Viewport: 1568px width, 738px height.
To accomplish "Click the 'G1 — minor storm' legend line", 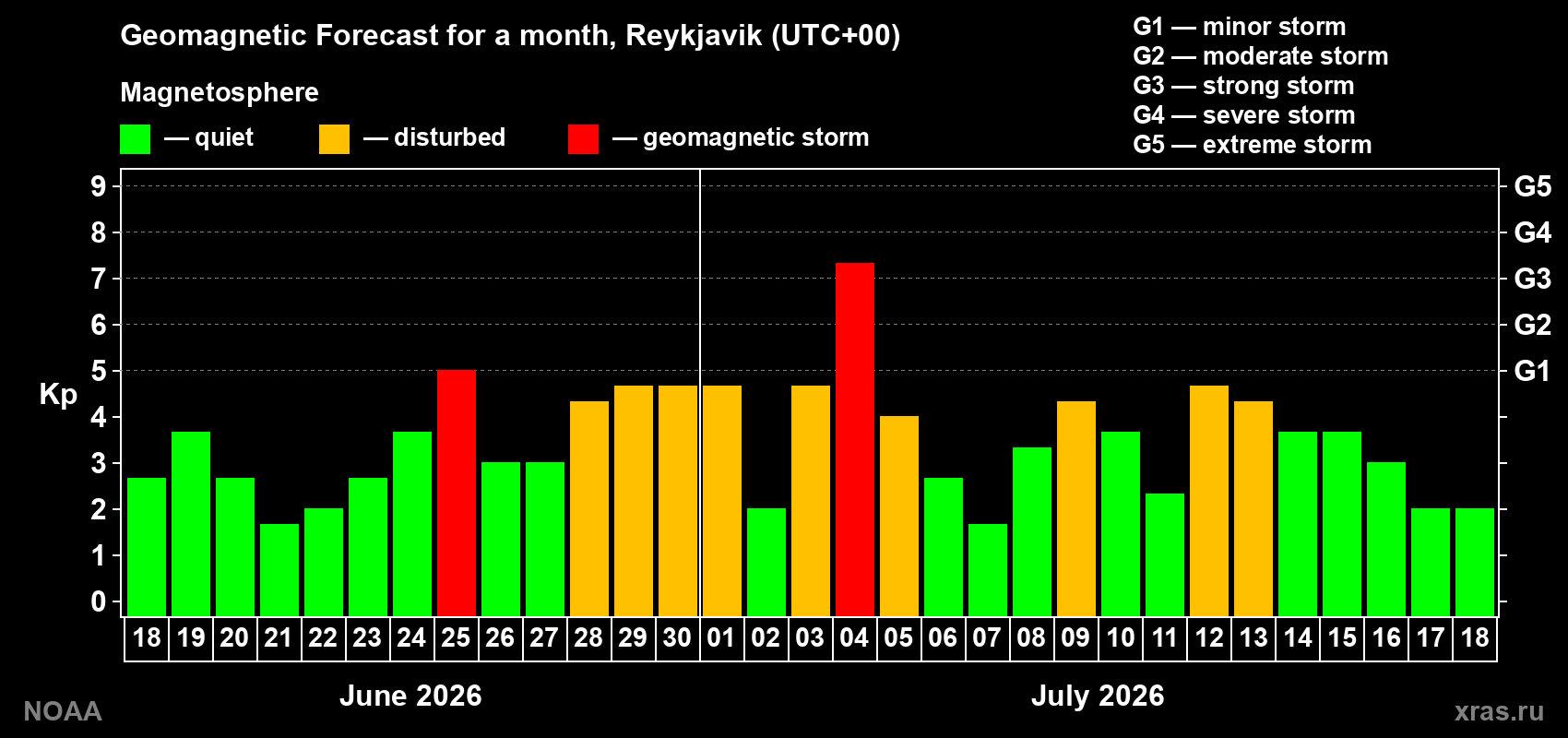I will (x=1240, y=27).
